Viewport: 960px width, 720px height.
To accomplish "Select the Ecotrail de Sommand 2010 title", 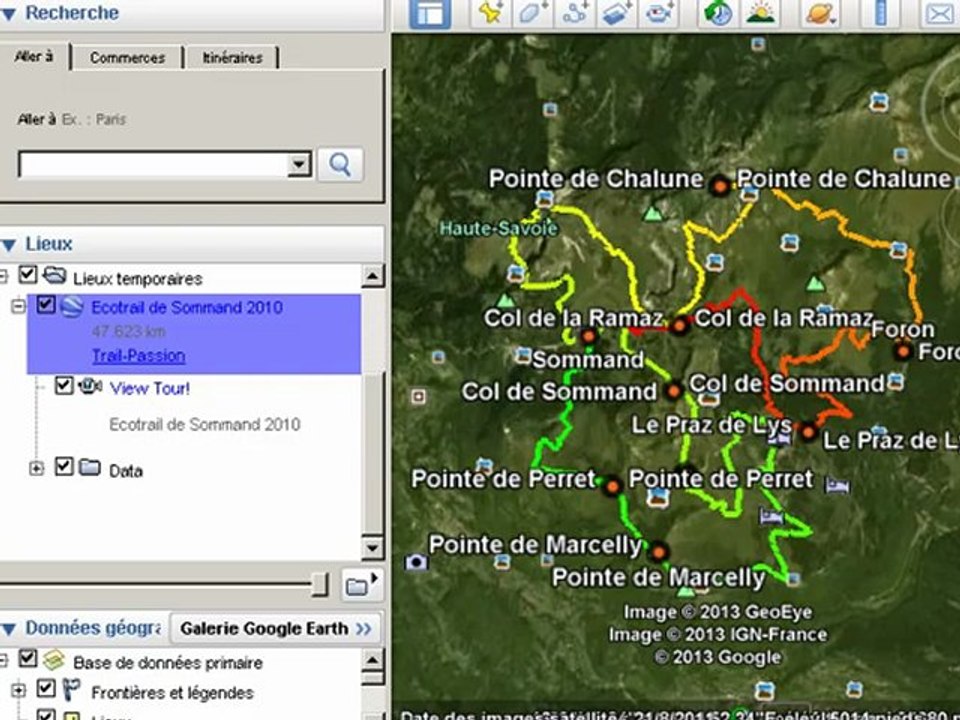I will point(187,307).
